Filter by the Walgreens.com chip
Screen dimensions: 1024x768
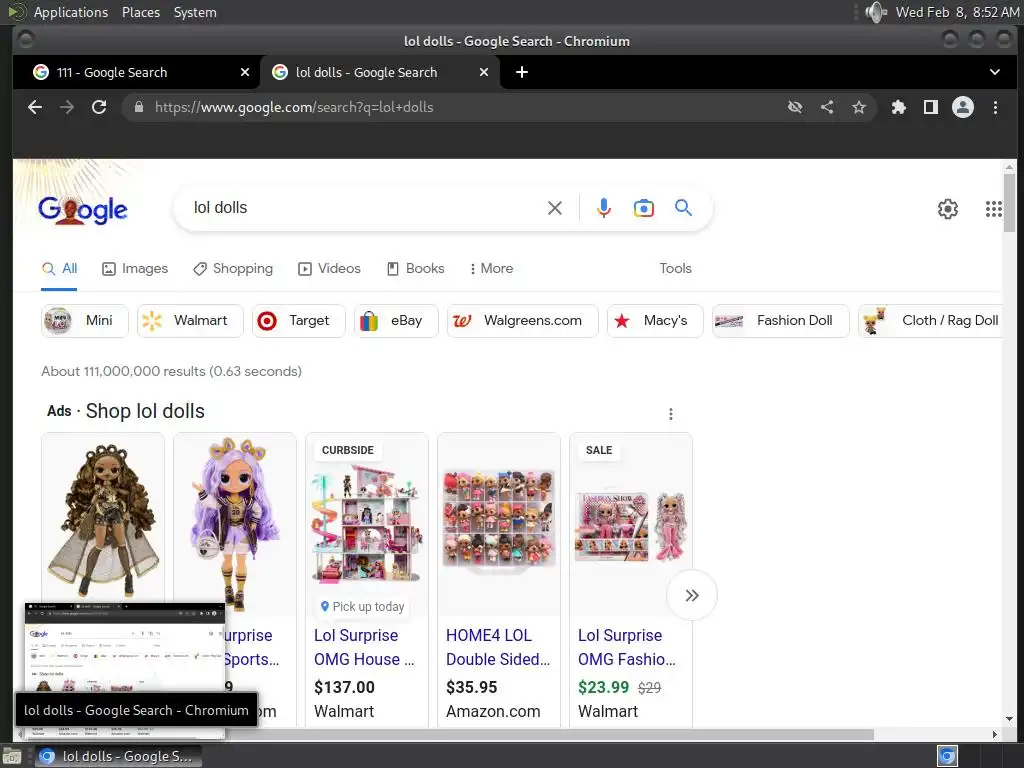522,321
